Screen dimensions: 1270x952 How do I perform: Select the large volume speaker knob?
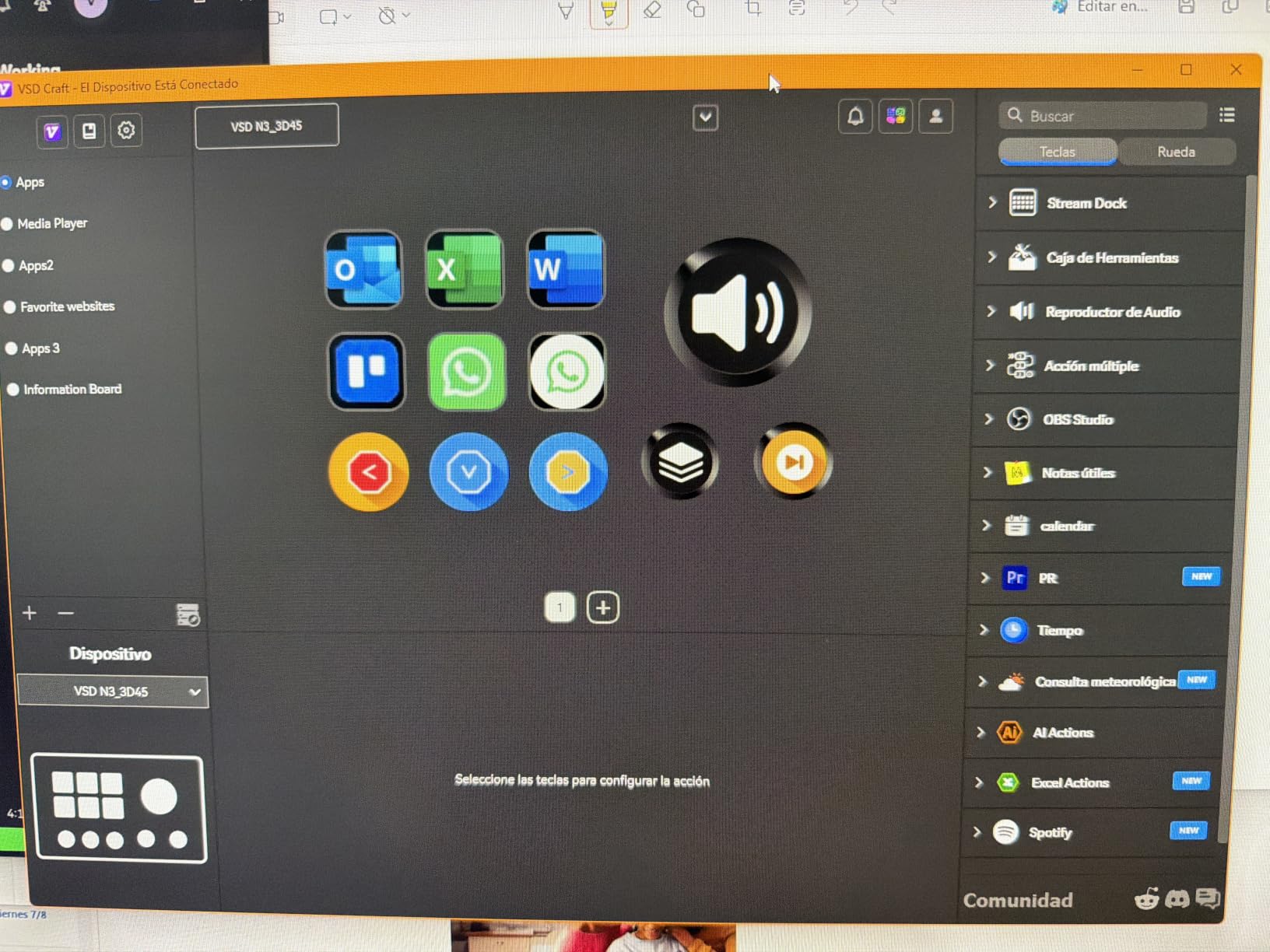(738, 313)
